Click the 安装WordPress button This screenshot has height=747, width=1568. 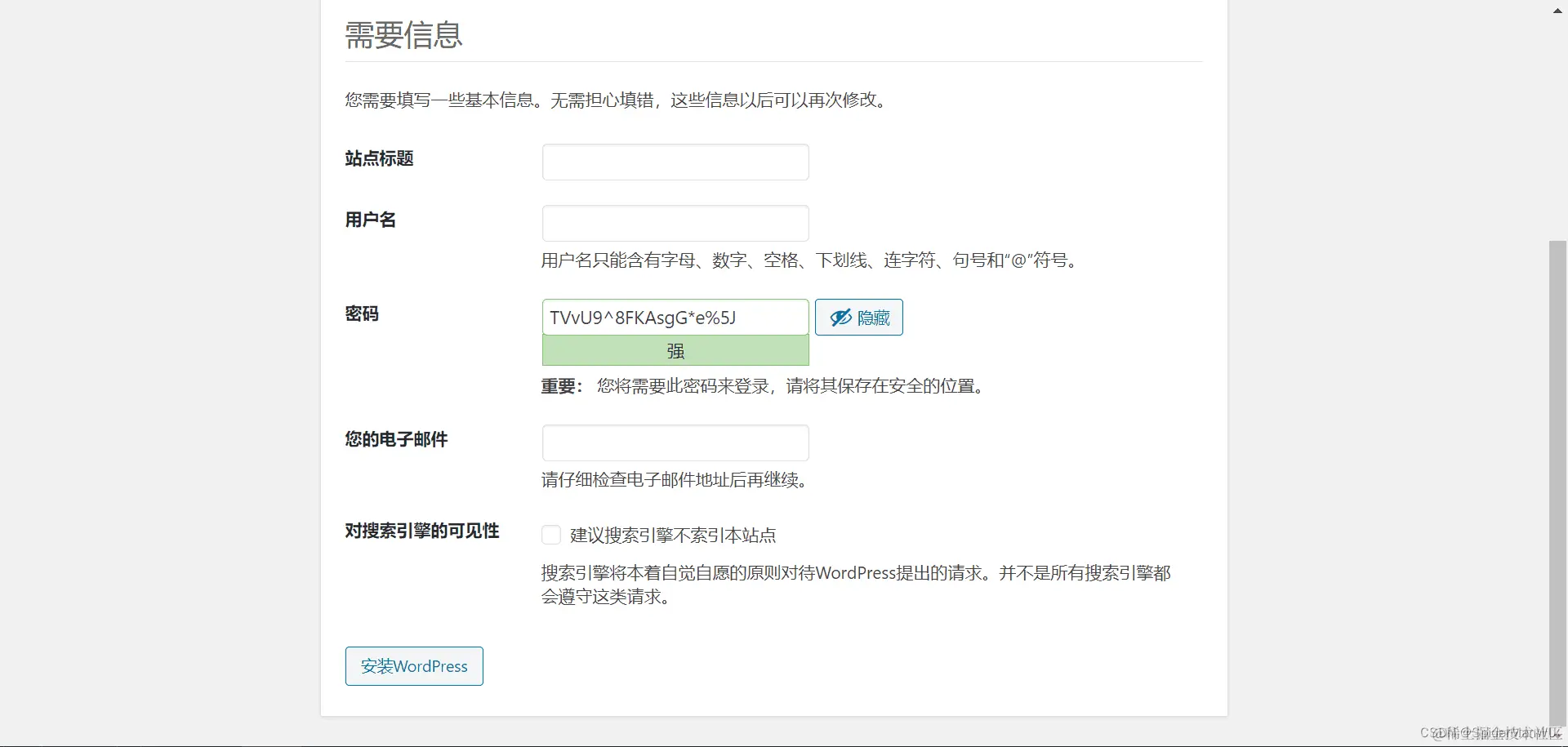coord(414,666)
